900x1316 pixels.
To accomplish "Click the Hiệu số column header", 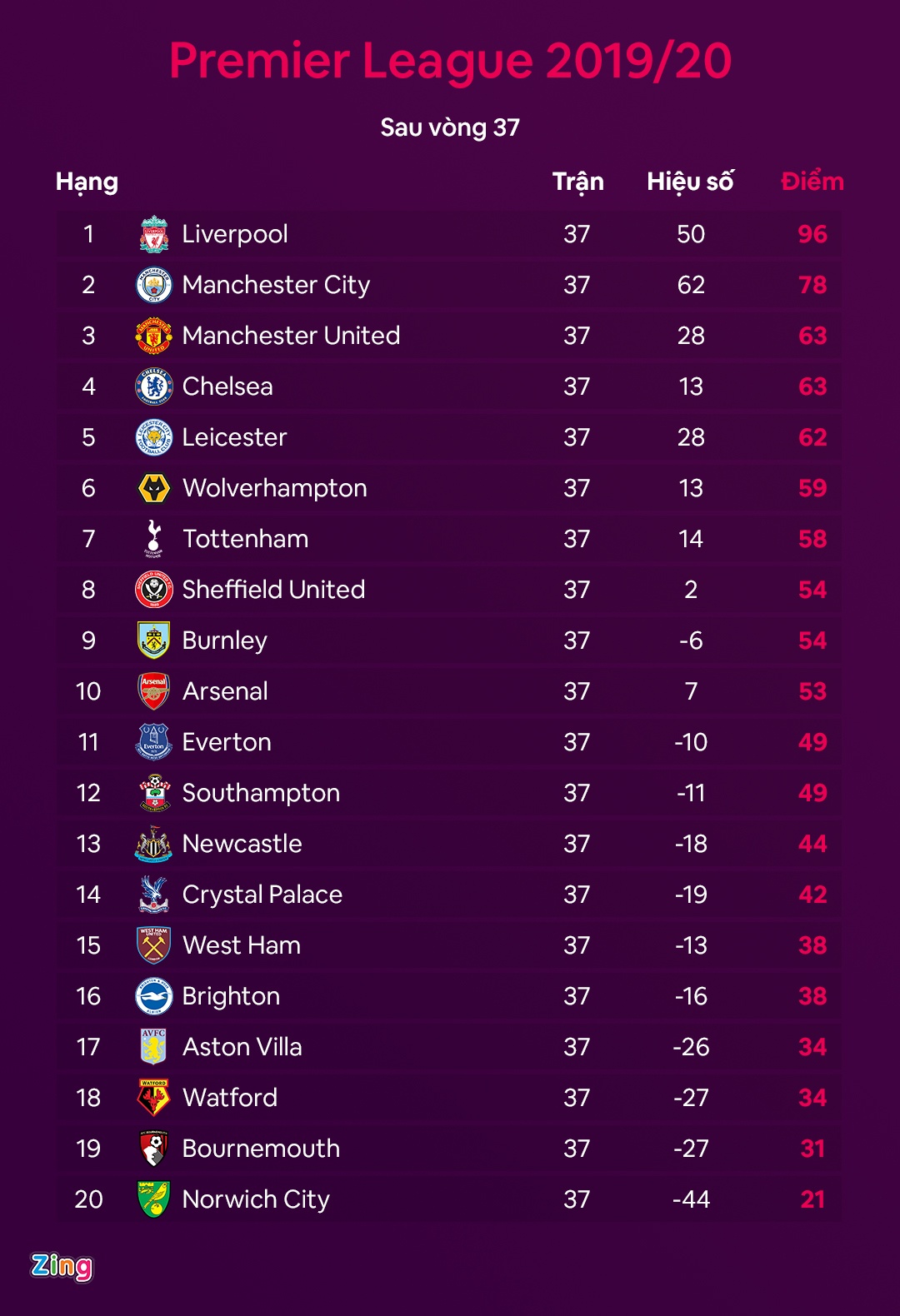I will [690, 182].
